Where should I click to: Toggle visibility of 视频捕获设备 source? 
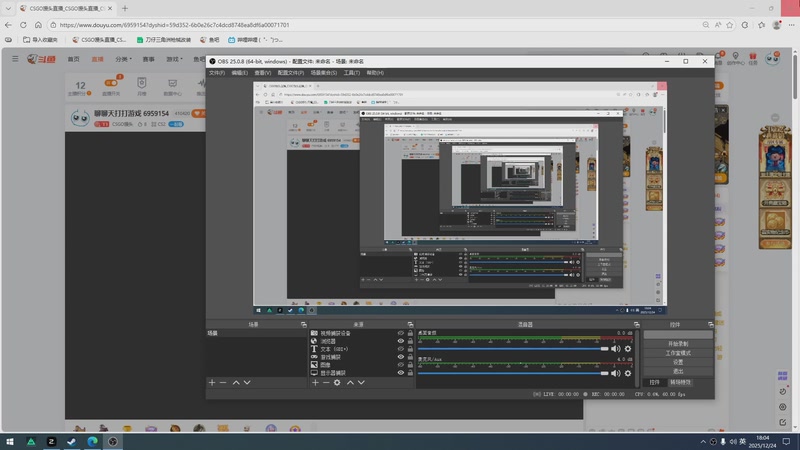coord(401,333)
